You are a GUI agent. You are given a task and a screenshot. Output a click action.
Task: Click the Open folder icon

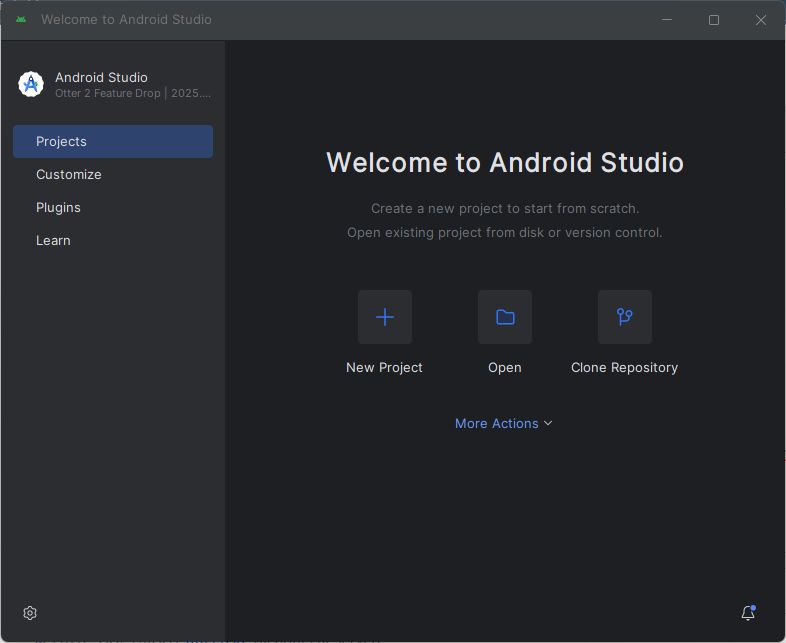pos(505,317)
